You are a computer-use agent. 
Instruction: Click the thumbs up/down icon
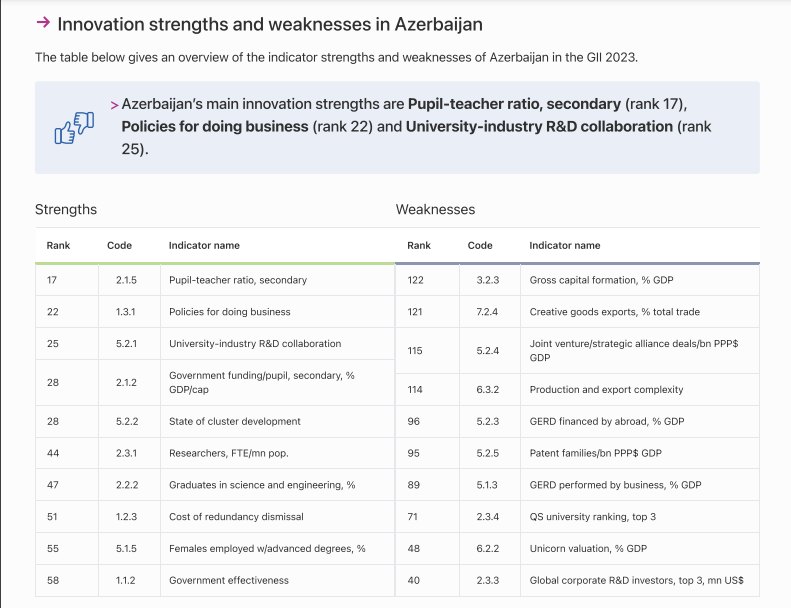[73, 128]
